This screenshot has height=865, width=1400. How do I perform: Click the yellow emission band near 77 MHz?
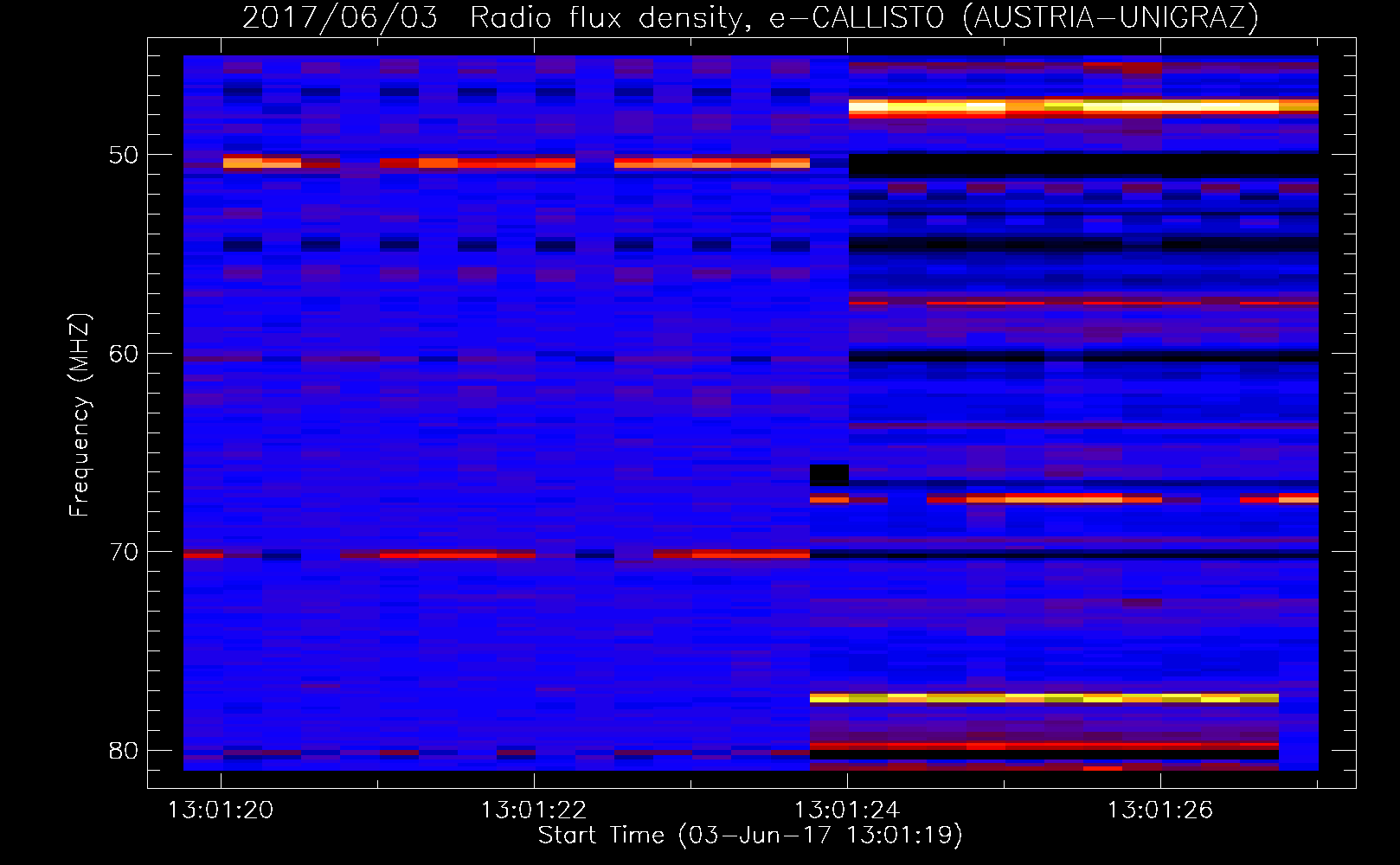[x=1044, y=698]
